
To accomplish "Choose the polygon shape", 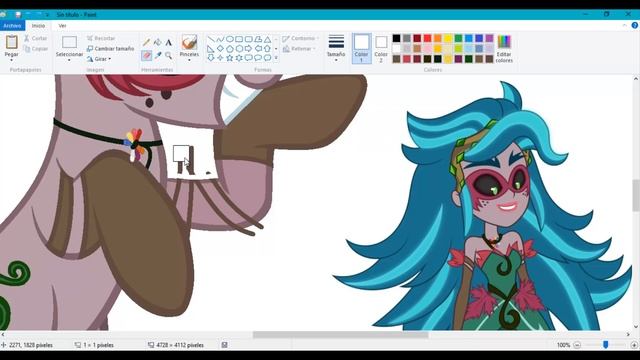I will pyautogui.click(x=258, y=39).
